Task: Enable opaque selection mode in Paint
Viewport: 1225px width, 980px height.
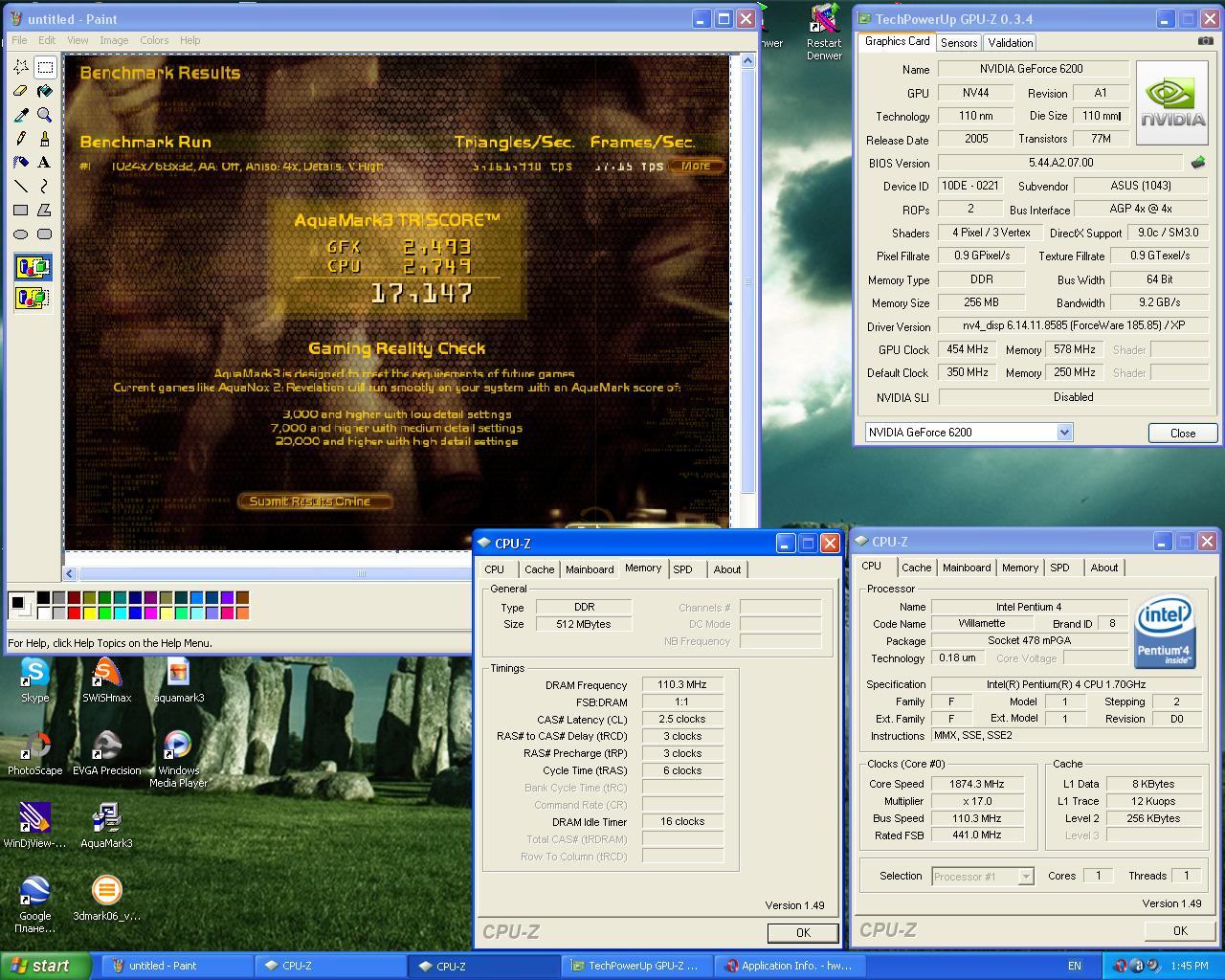Action: [32, 267]
